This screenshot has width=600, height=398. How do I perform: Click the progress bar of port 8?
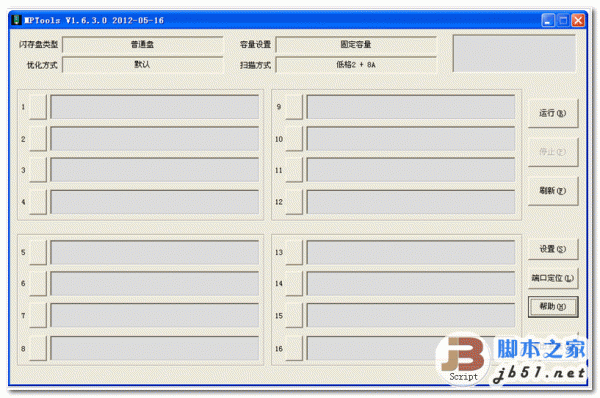pyautogui.click(x=155, y=348)
